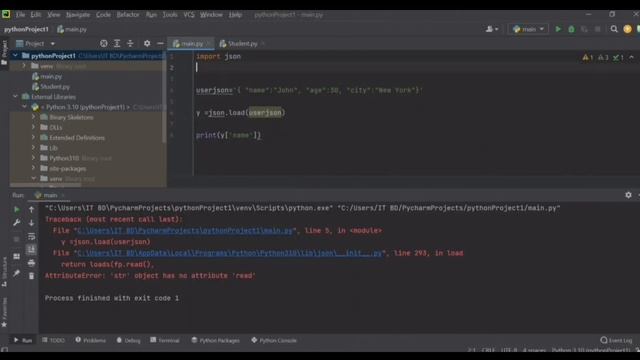The image size is (640, 360).
Task: Jump down the stack trace arrow
Action: pos(31,223)
